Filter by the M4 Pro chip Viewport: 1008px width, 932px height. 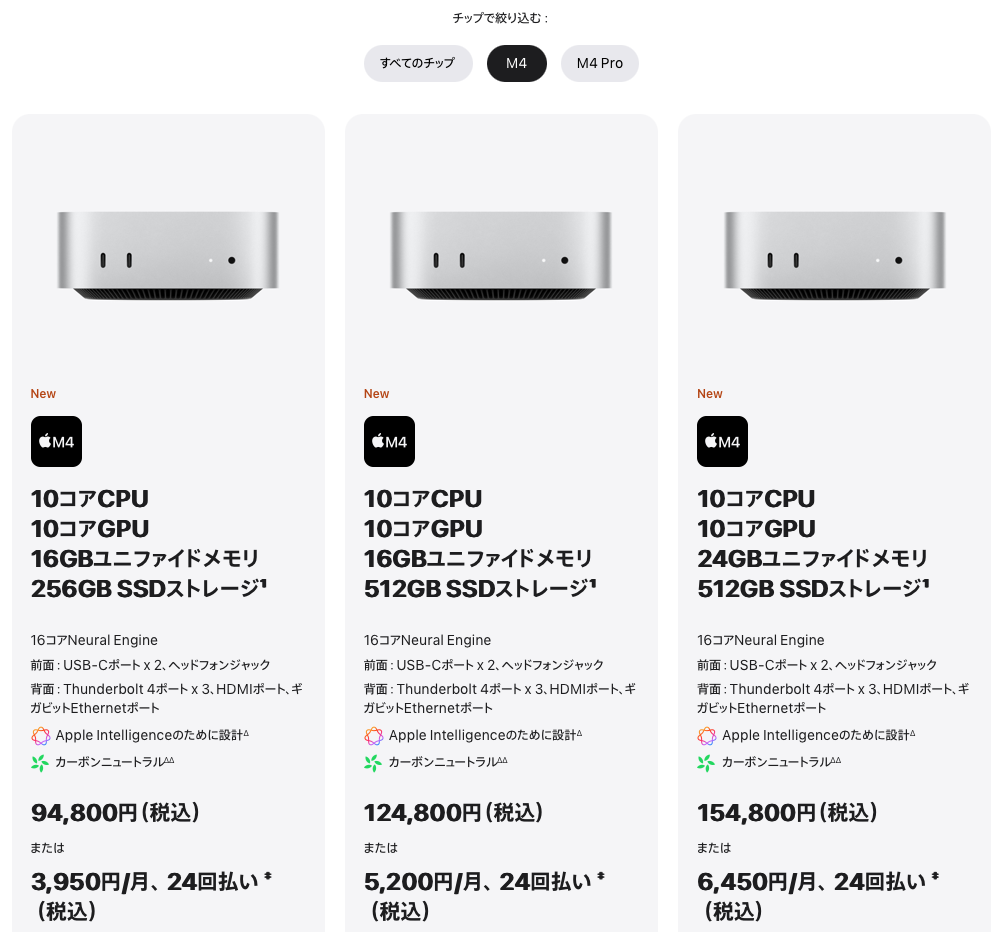[599, 63]
